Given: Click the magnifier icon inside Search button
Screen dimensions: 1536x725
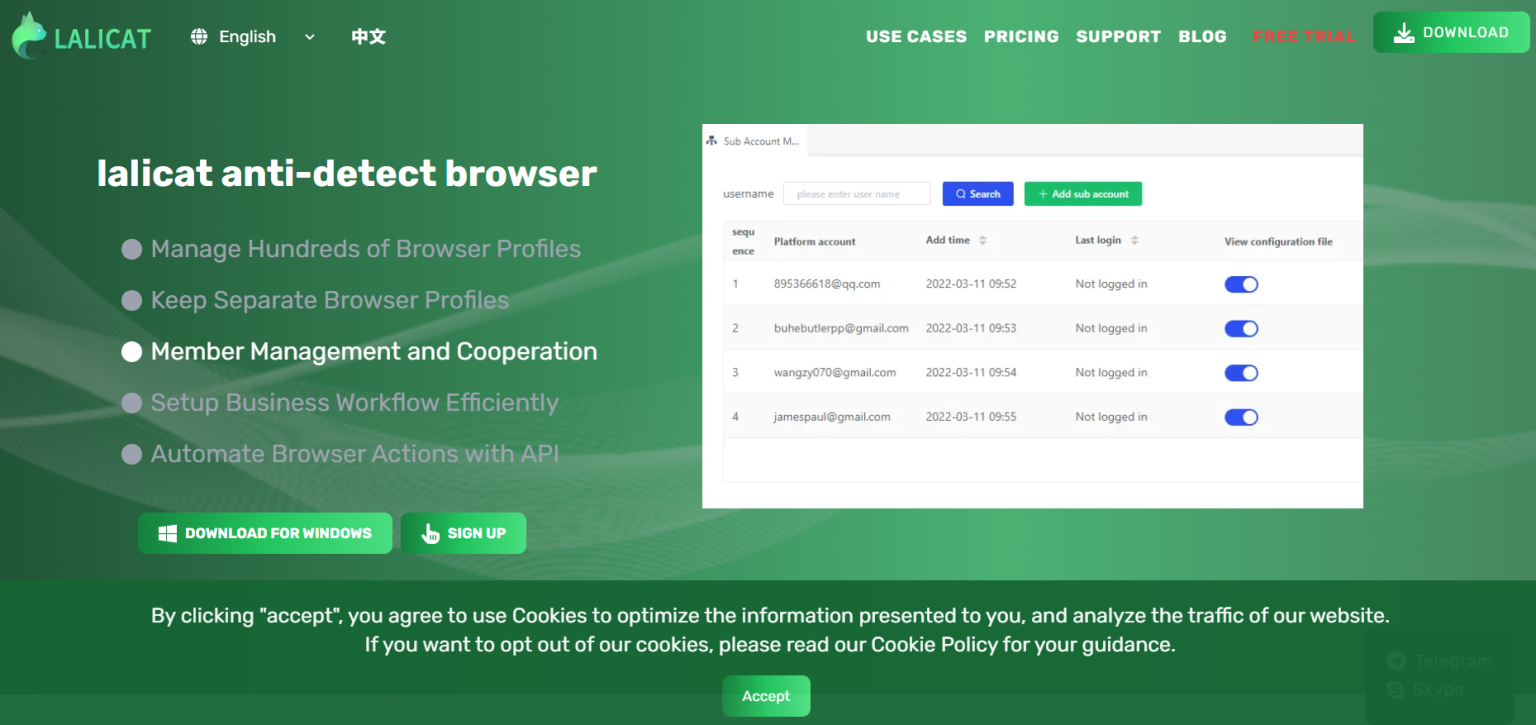Looking at the screenshot, I should click(x=960, y=193).
